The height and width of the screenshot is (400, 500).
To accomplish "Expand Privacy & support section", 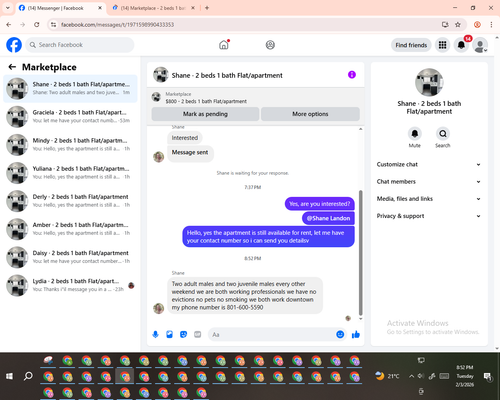I will (429, 216).
